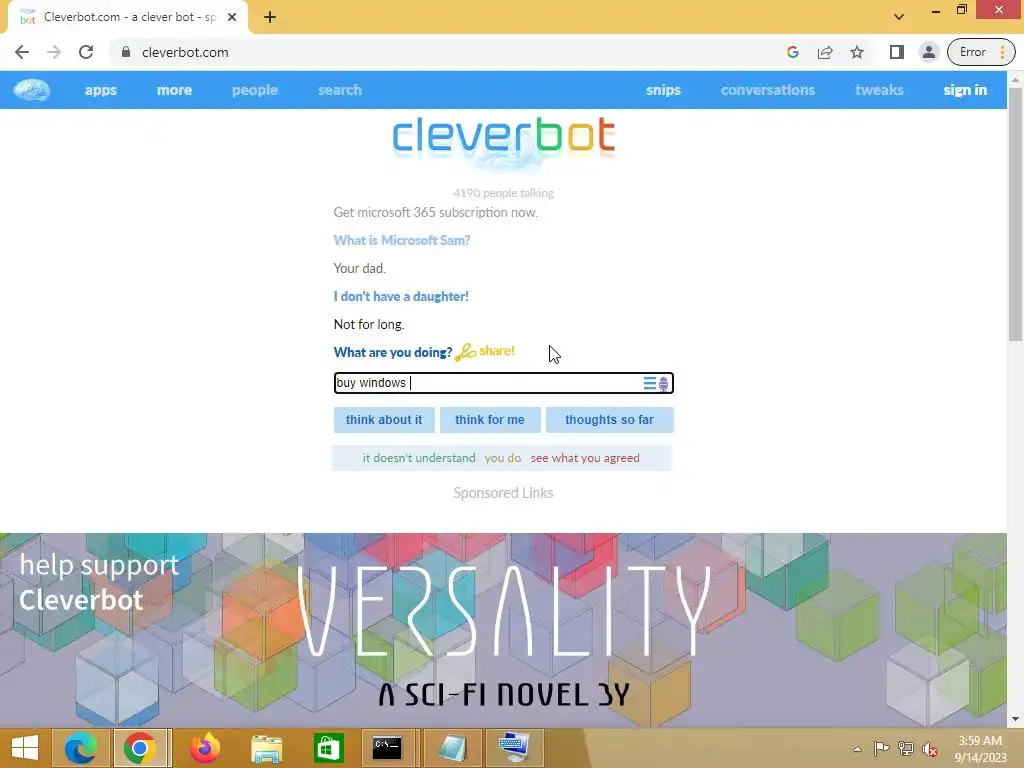Open the Chrome three-dot menu
Viewport: 1024px width, 768px height.
[x=1002, y=52]
